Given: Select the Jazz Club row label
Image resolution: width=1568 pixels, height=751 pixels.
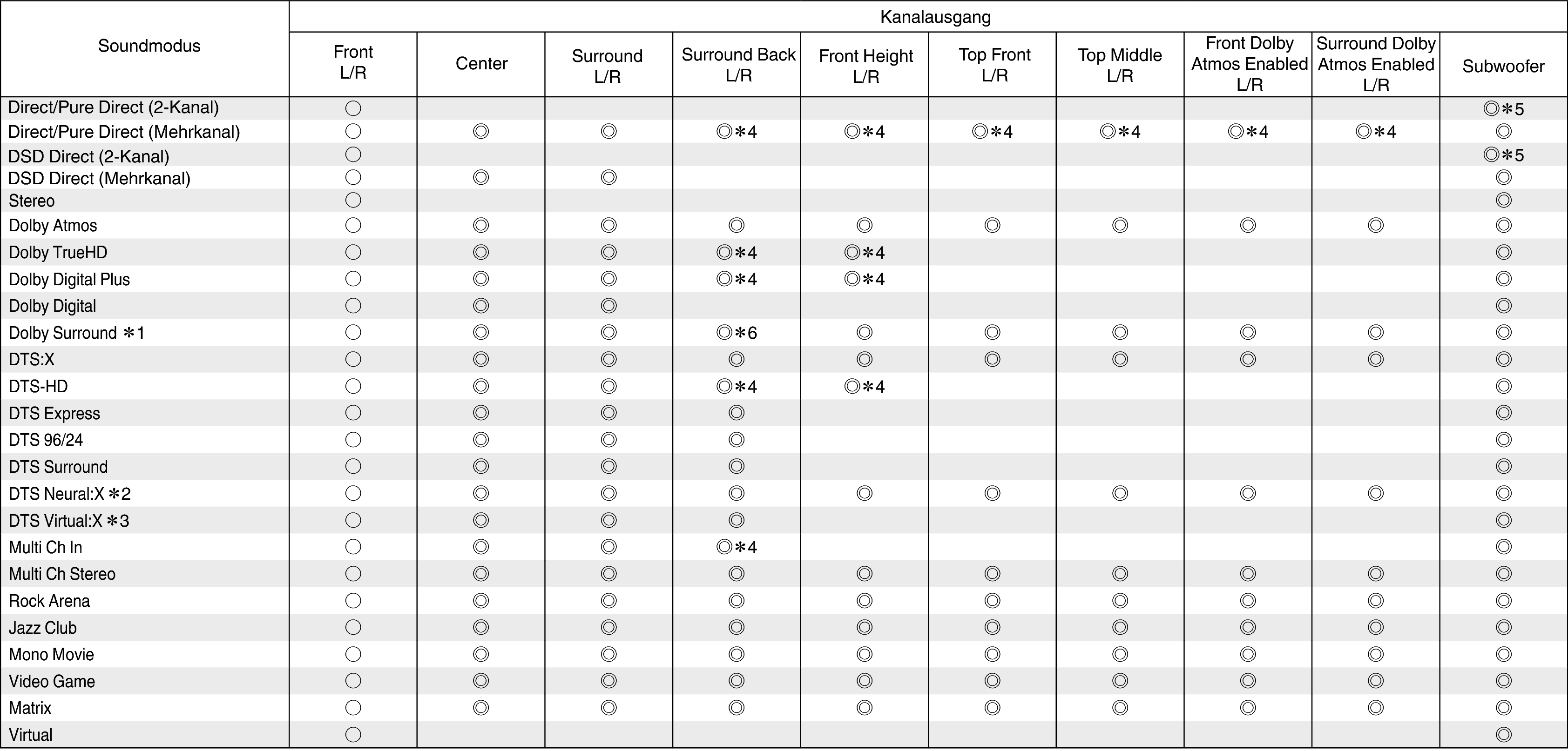Looking at the screenshot, I should [x=43, y=627].
